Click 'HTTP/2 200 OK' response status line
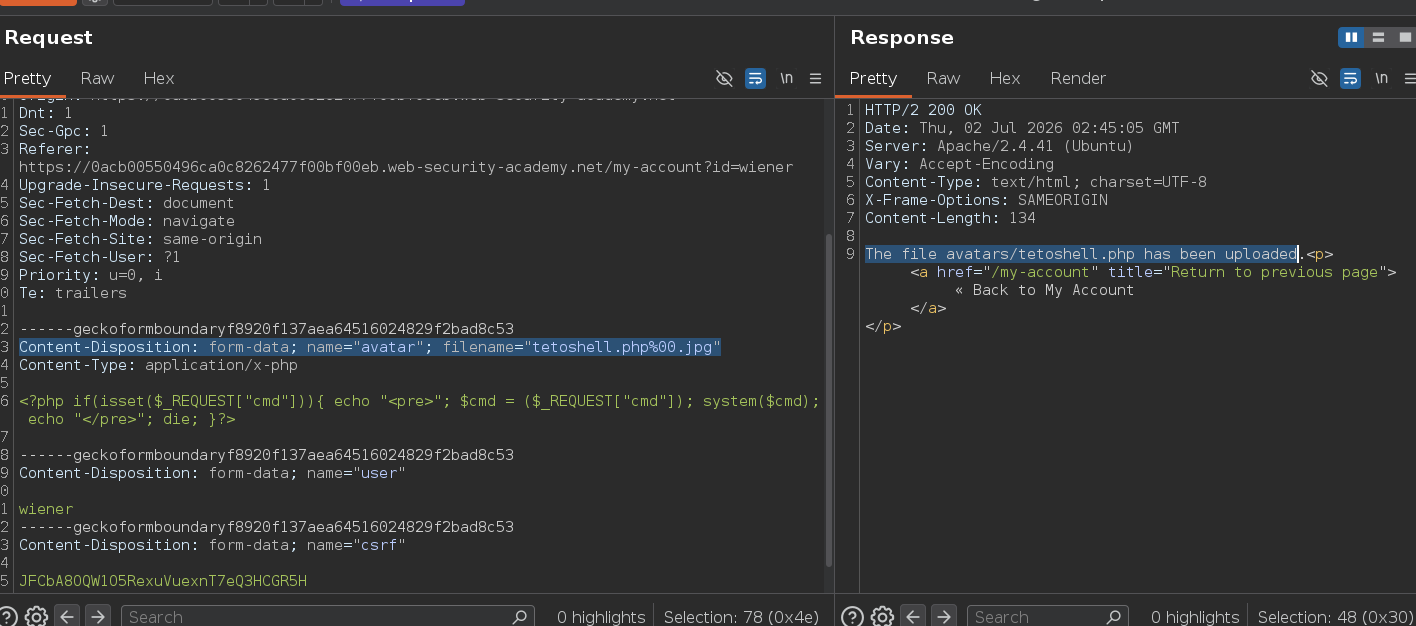This screenshot has width=1416, height=626. tap(923, 110)
